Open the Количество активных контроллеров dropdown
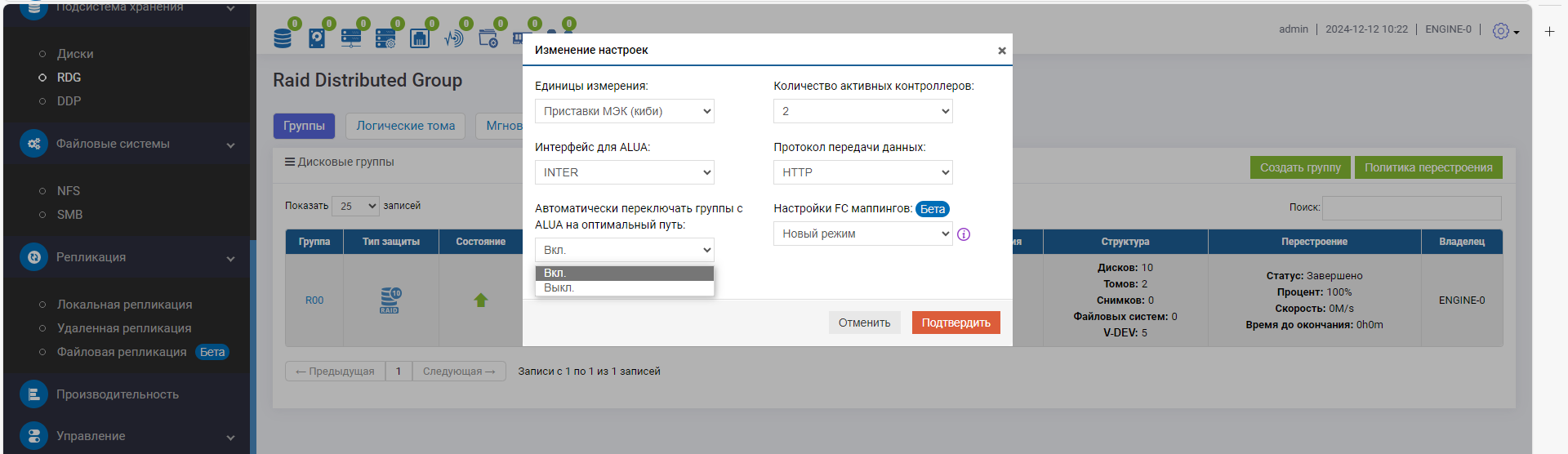This screenshot has height=454, width=1568. (x=863, y=111)
